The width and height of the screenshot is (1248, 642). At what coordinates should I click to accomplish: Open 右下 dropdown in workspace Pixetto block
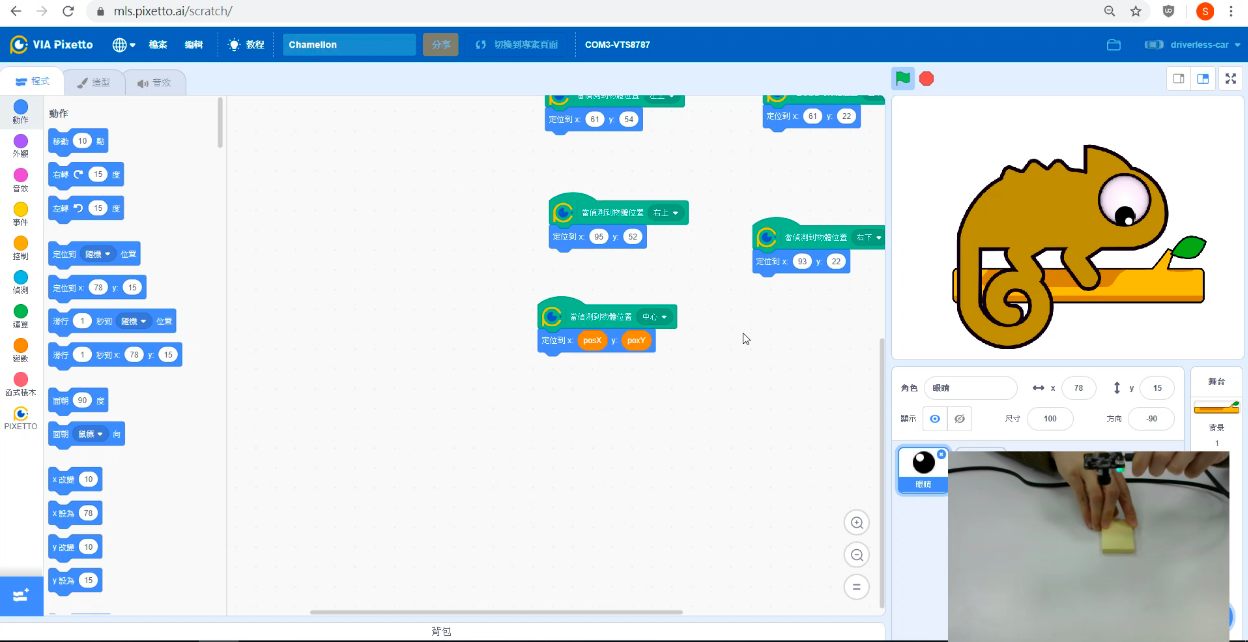(869, 237)
